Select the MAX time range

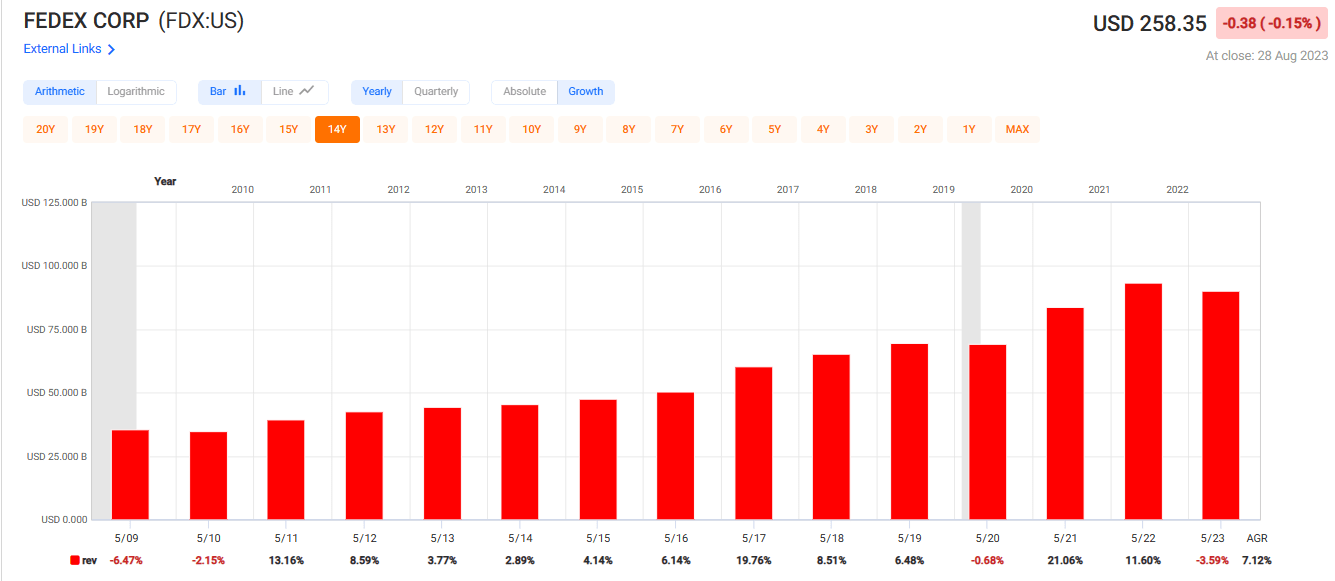(1017, 129)
